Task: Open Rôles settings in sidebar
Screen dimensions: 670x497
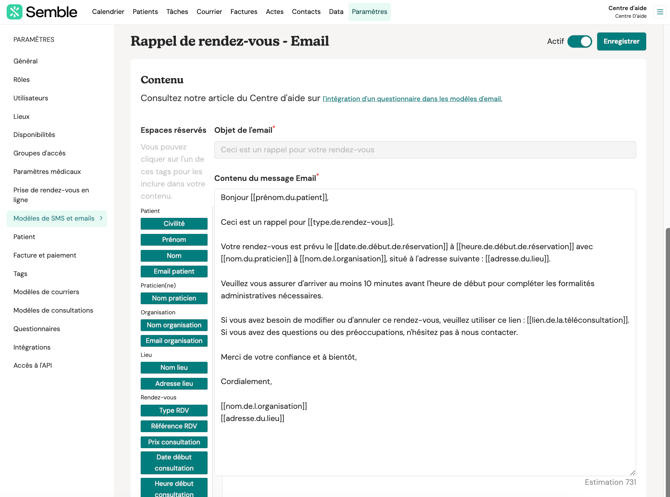Action: (21, 79)
